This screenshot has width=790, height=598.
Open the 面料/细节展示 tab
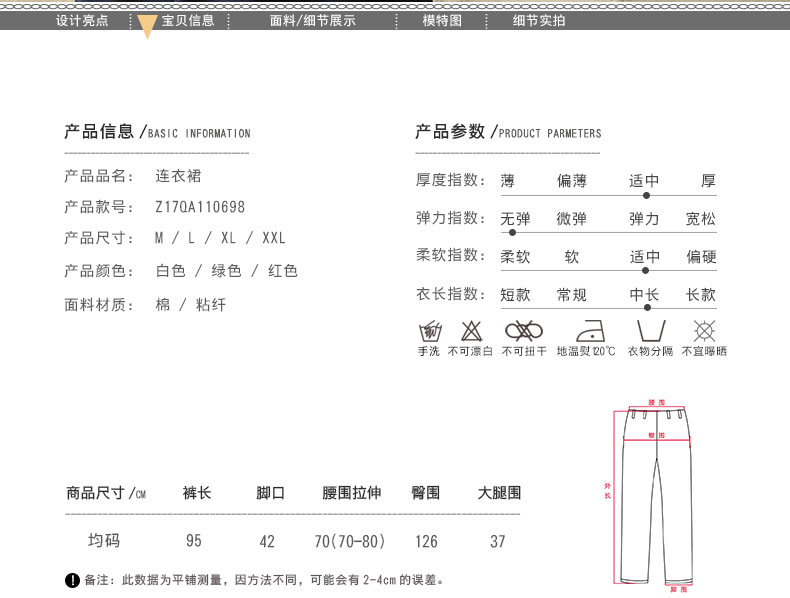pyautogui.click(x=313, y=20)
